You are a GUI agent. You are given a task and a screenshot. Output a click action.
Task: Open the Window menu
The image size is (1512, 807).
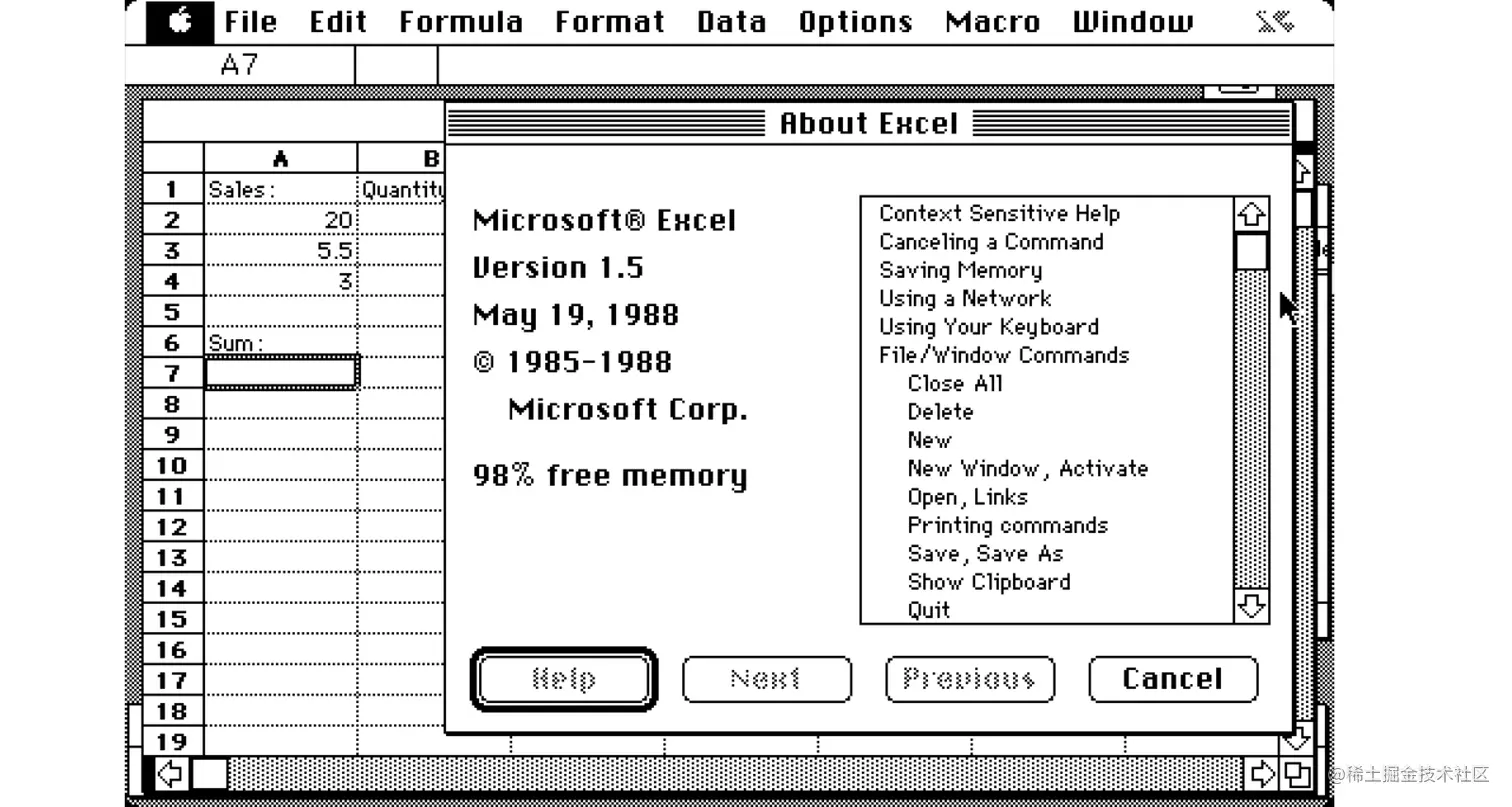pyautogui.click(x=1133, y=22)
